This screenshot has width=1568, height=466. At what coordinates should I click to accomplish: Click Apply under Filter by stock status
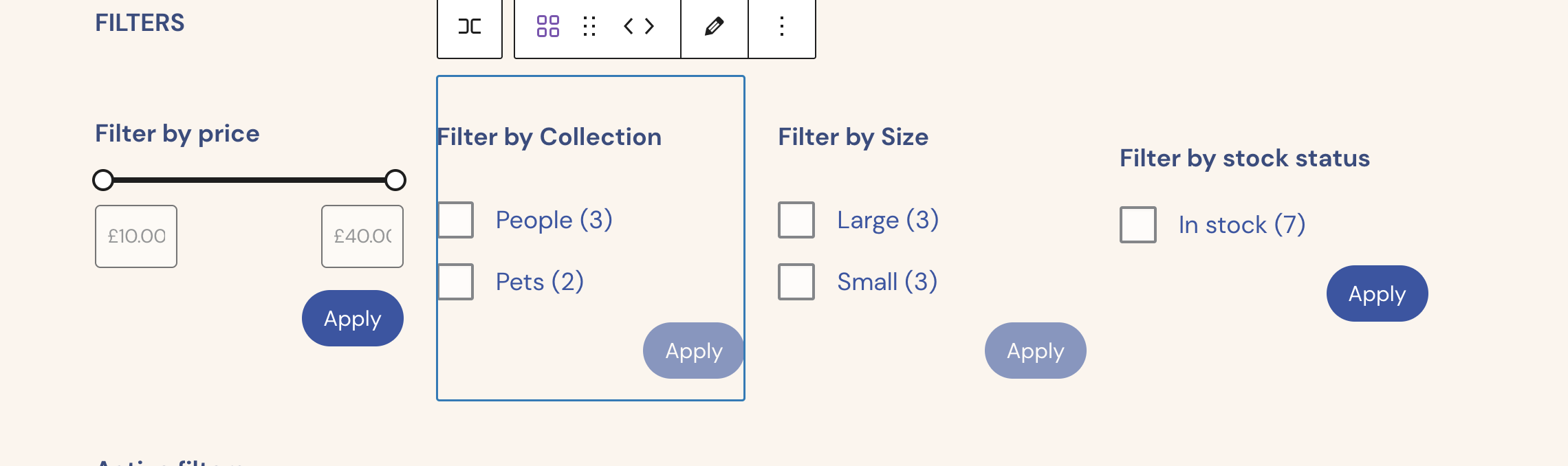click(x=1377, y=293)
